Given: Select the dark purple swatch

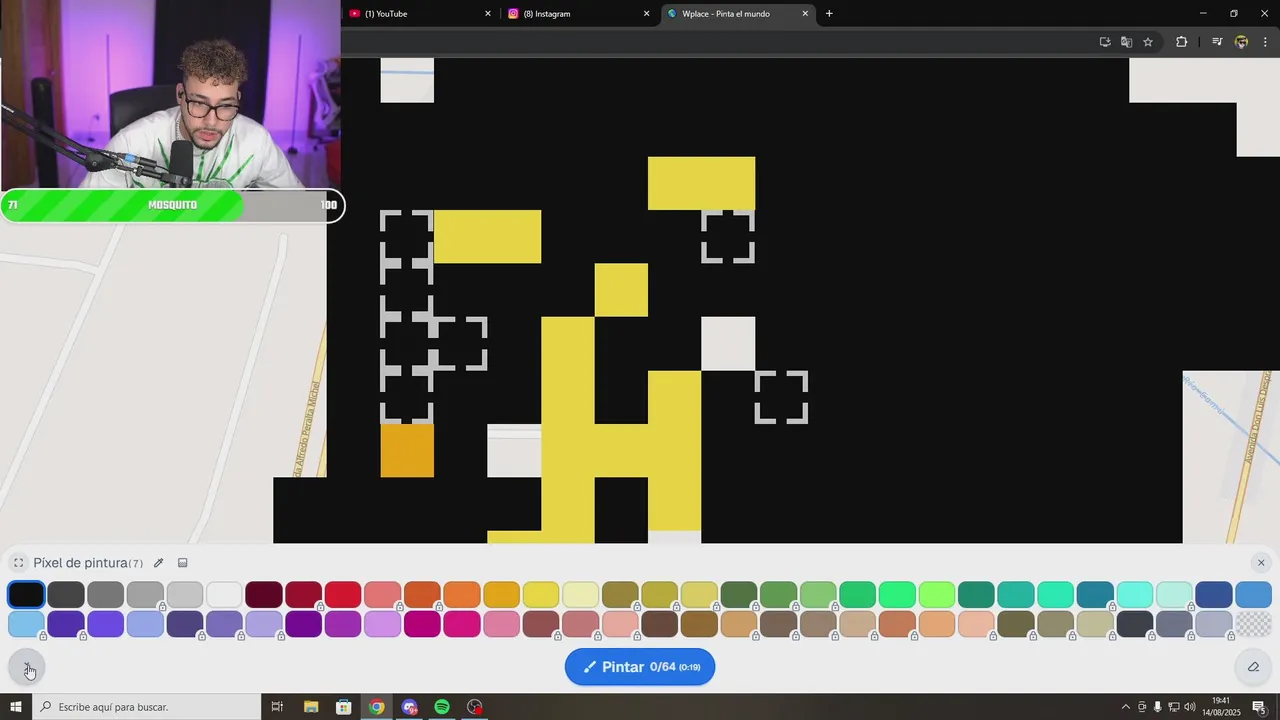Looking at the screenshot, I should (303, 624).
